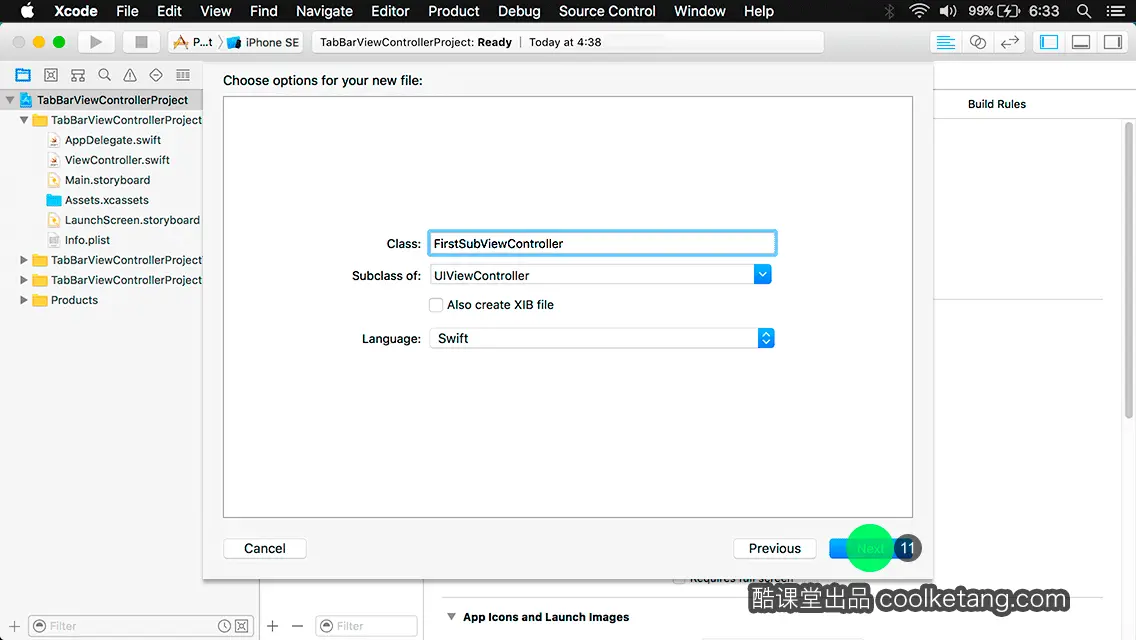The height and width of the screenshot is (640, 1136).
Task: Open the Apple menu
Action: pos(28,11)
